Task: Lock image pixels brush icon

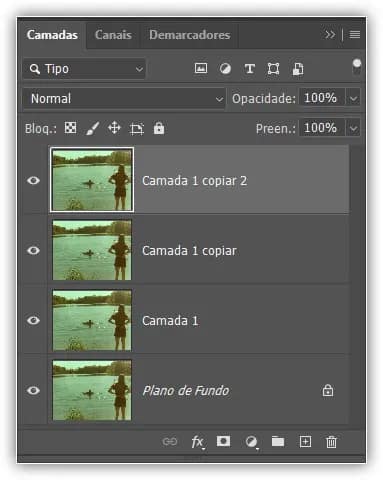Action: [92, 128]
